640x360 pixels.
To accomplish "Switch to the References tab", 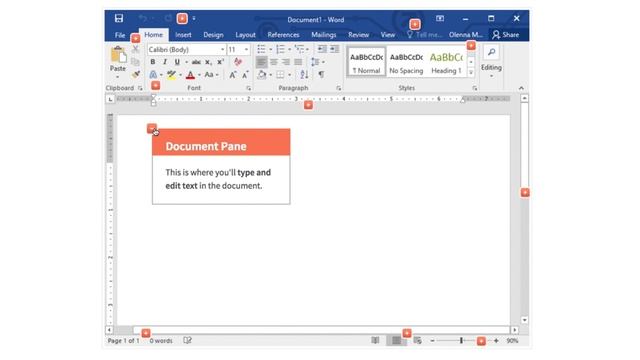I will [283, 35].
